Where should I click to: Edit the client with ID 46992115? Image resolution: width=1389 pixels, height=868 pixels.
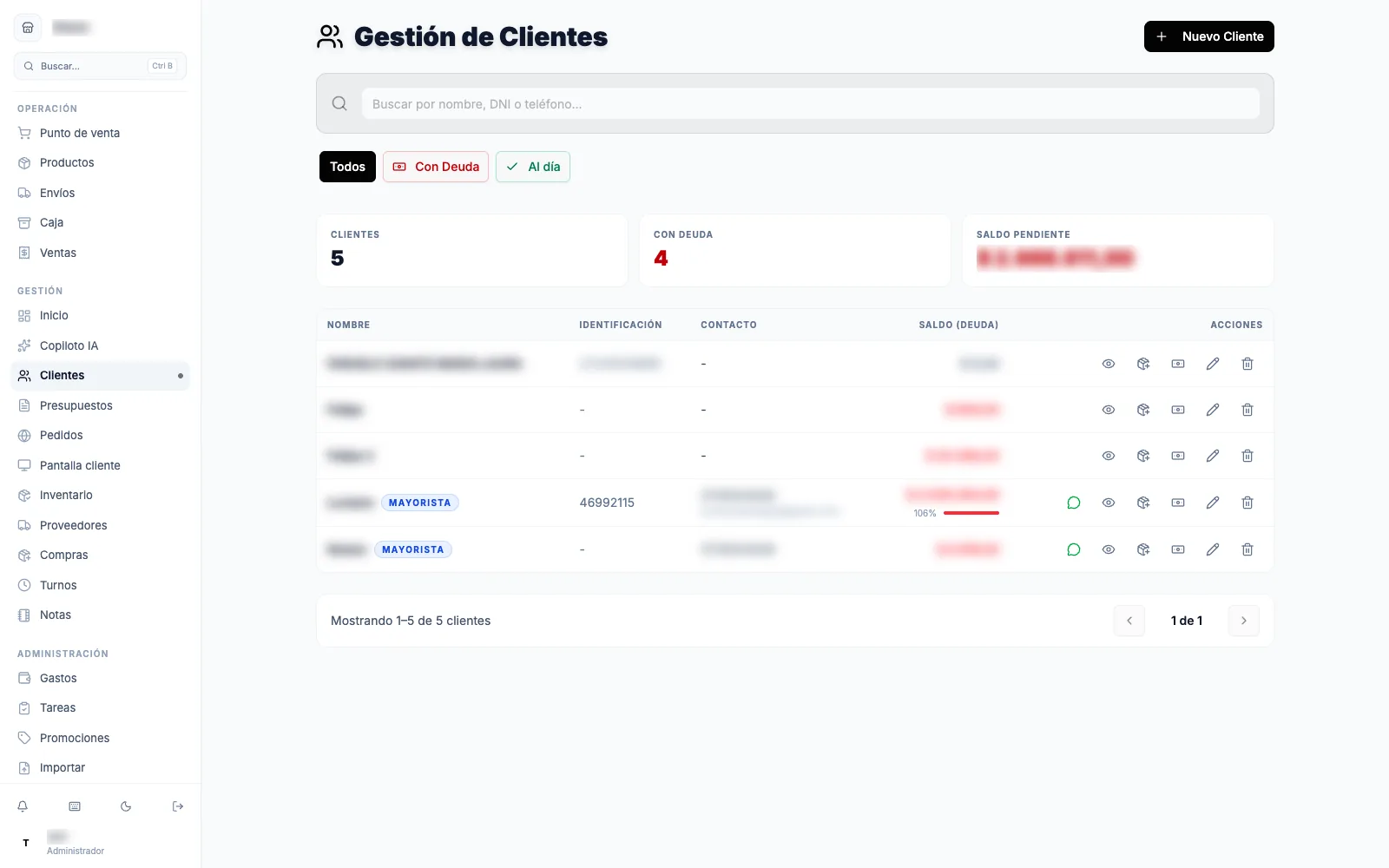(1213, 503)
